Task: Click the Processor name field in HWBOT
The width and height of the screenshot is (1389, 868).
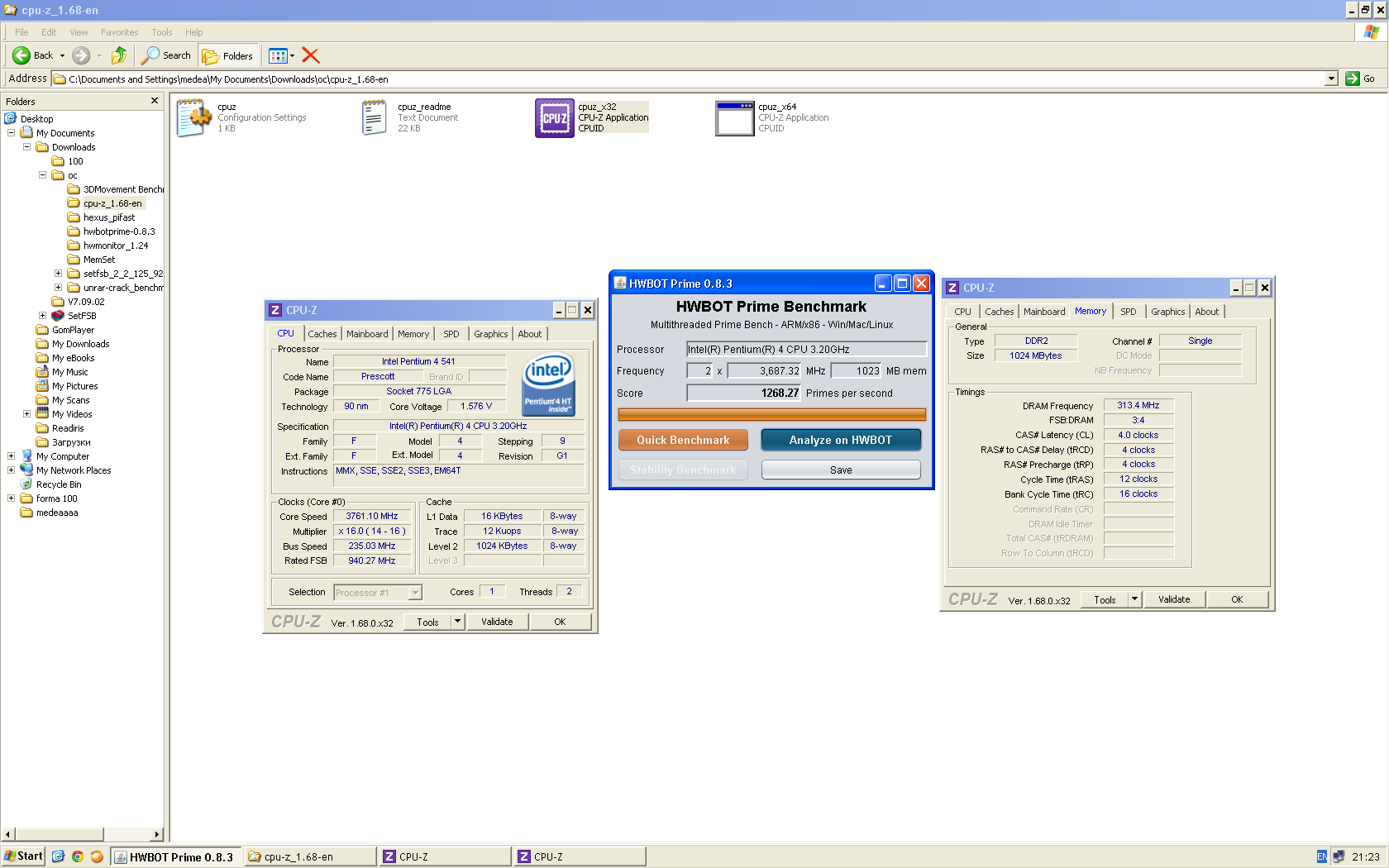Action: pyautogui.click(x=806, y=349)
